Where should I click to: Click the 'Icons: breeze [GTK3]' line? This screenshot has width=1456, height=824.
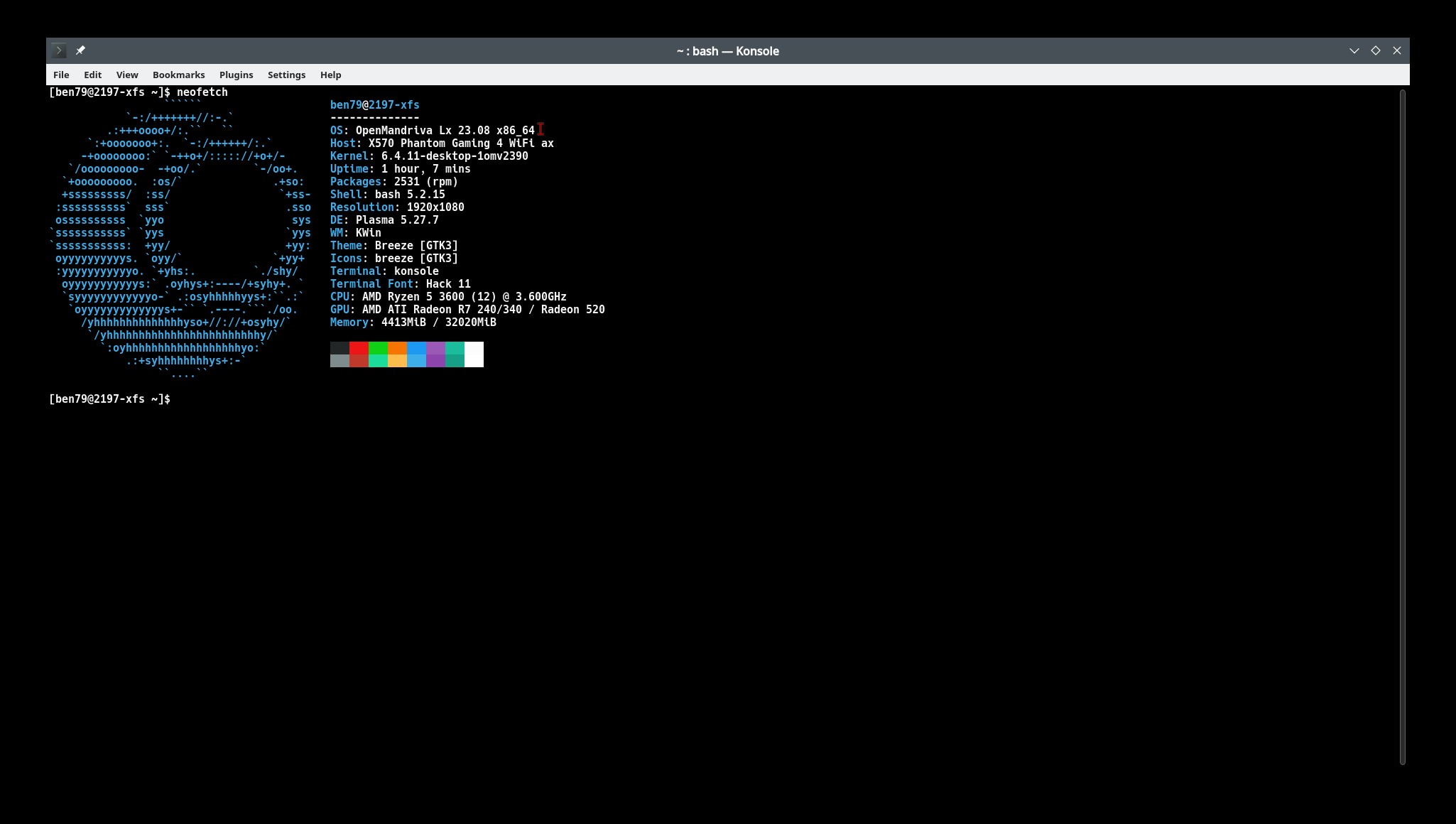(393, 259)
